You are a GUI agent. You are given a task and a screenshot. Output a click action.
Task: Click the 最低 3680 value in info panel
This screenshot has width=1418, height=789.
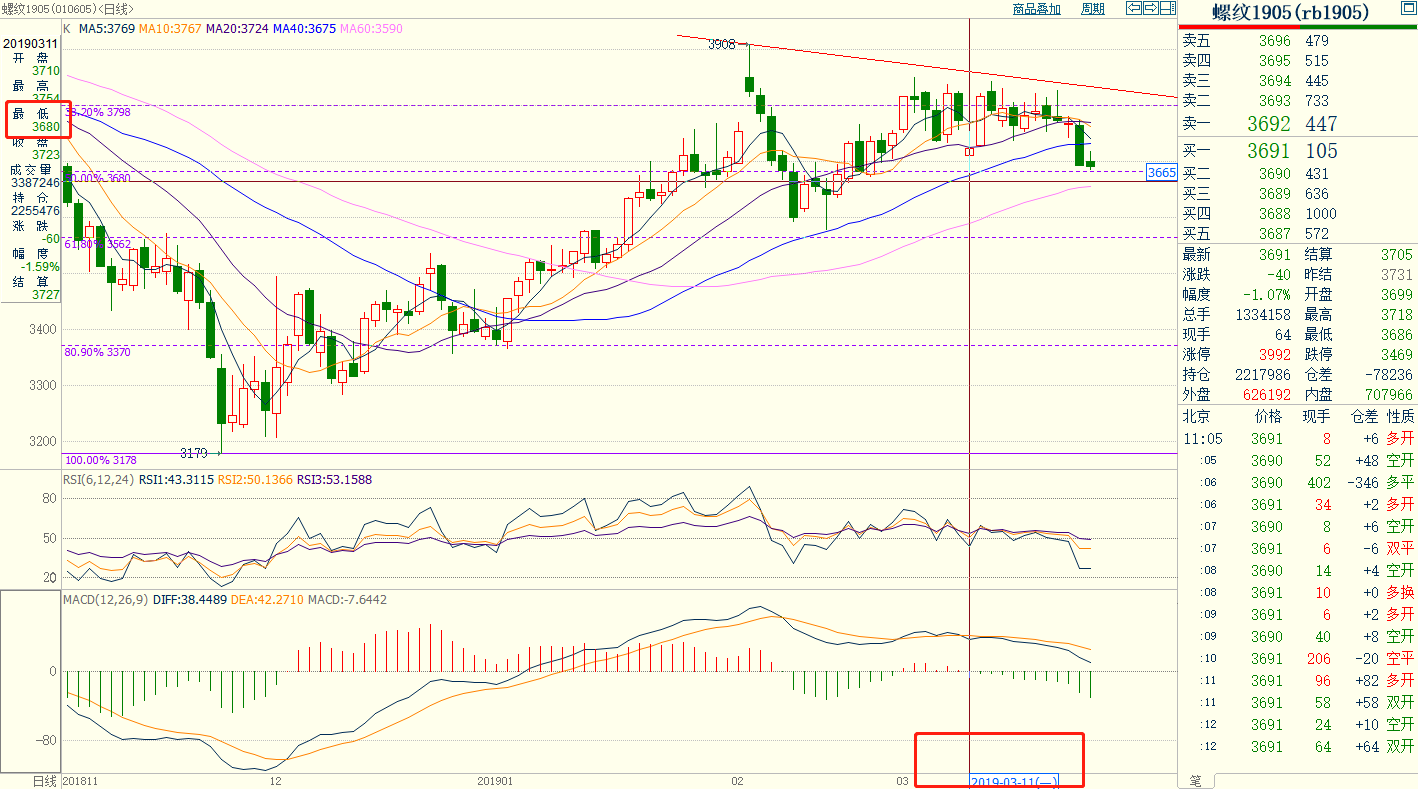(45, 127)
